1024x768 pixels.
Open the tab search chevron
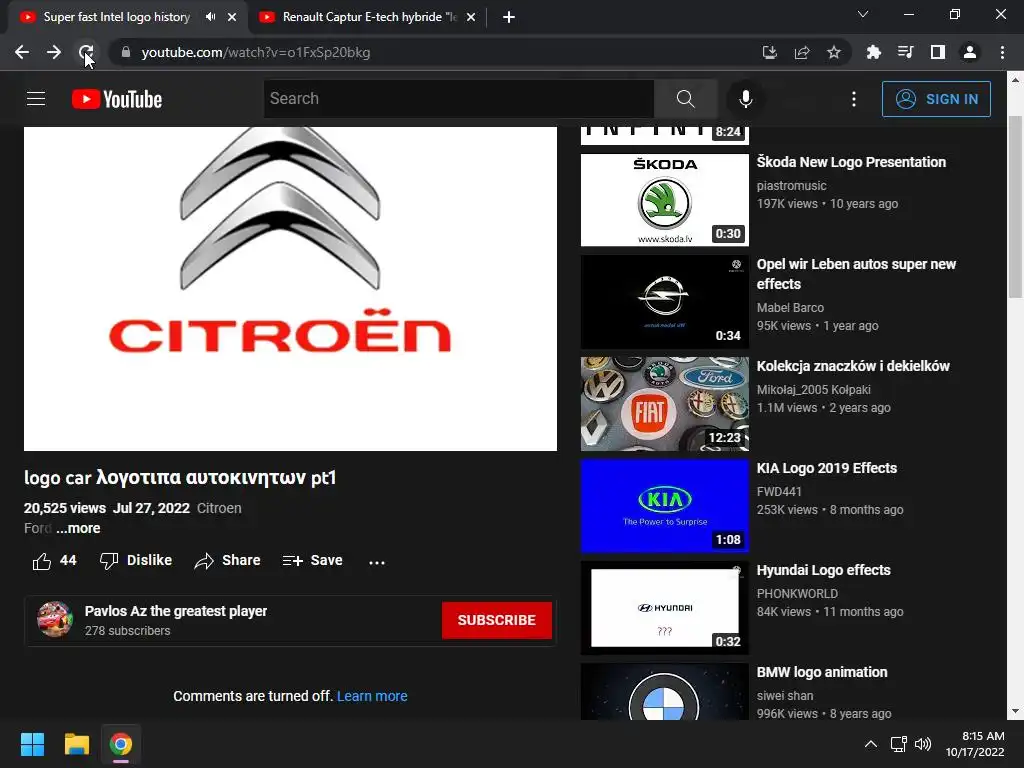[x=863, y=14]
